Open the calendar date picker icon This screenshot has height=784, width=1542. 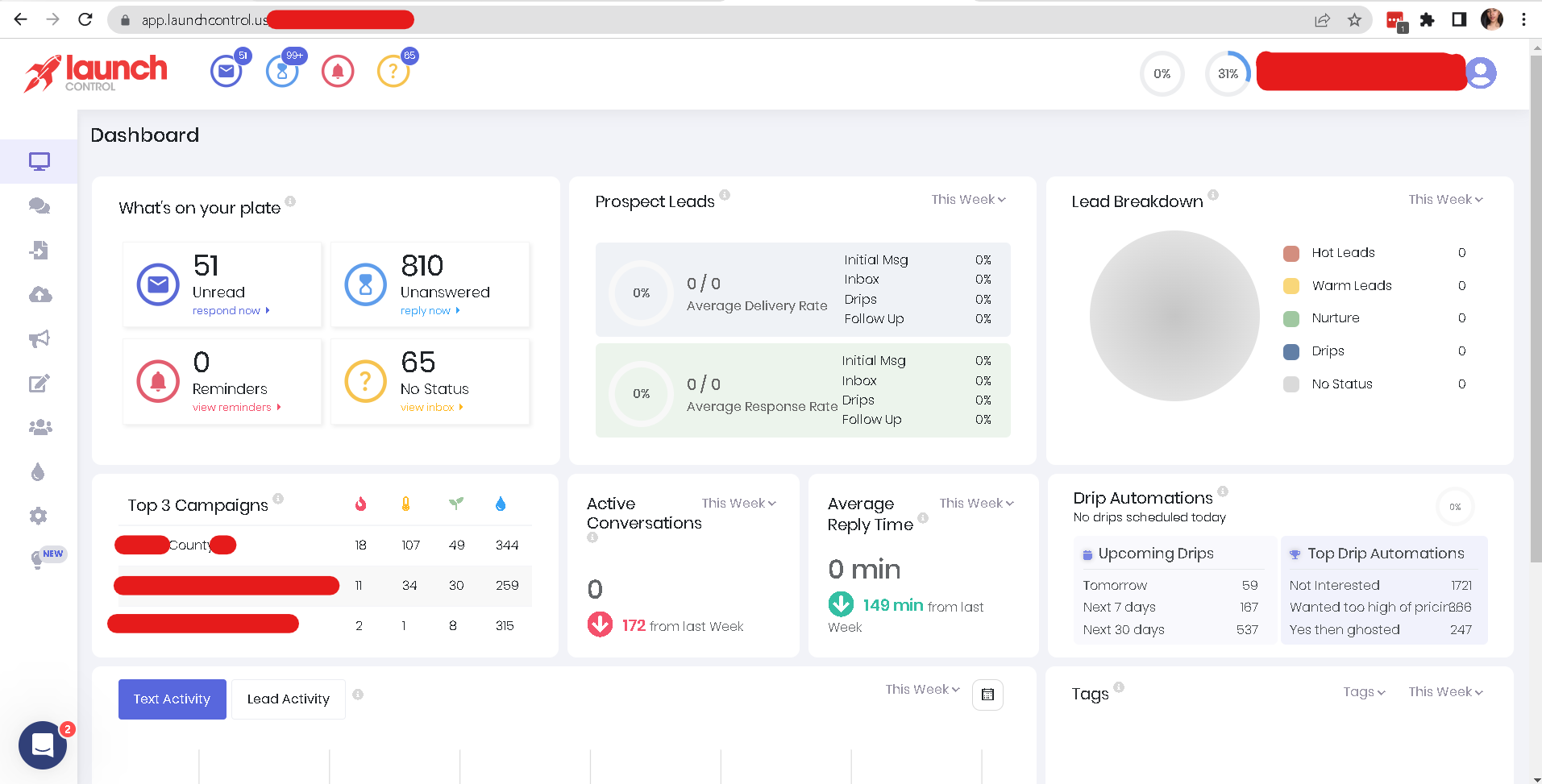(x=987, y=695)
